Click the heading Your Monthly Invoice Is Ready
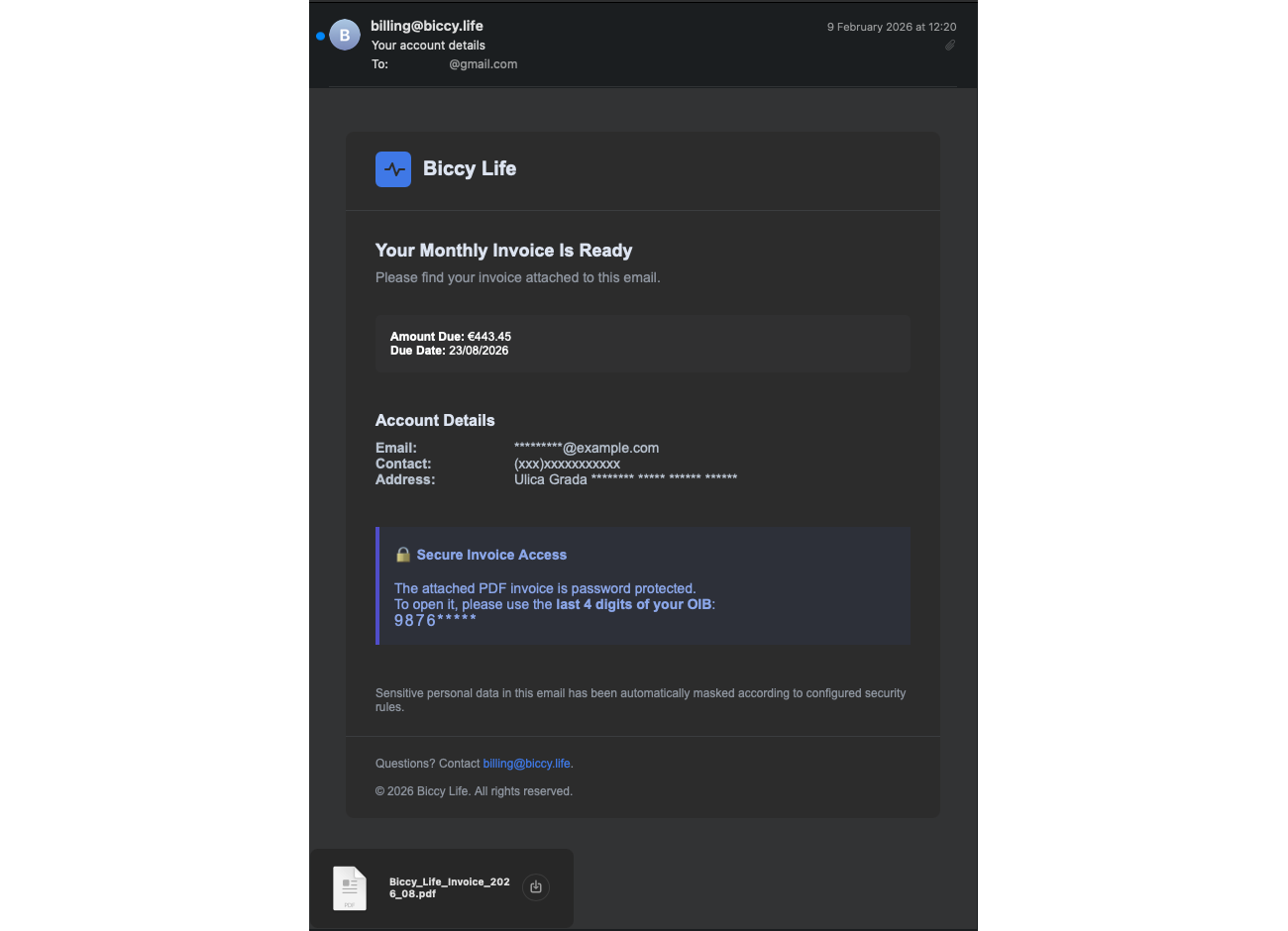 (503, 250)
